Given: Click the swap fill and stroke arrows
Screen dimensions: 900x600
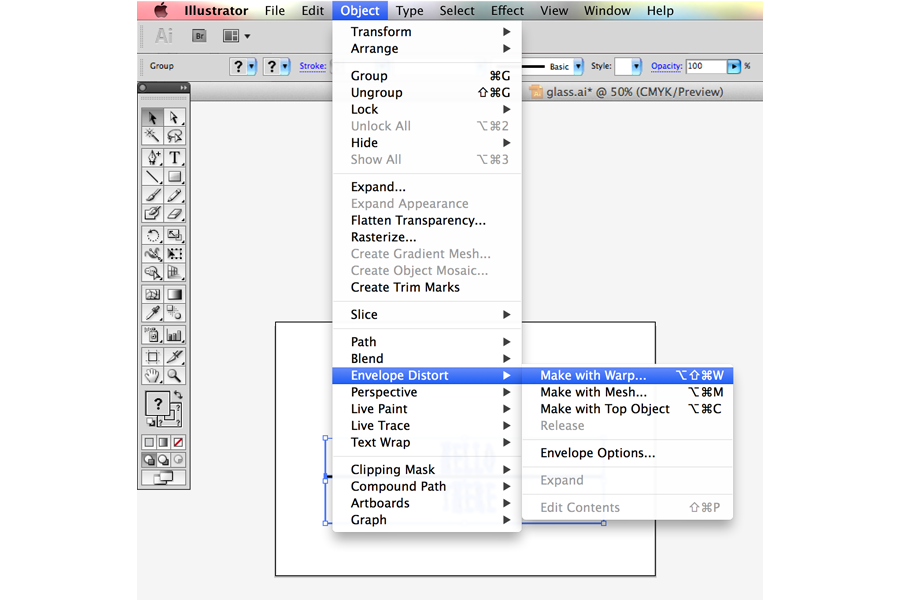Looking at the screenshot, I should (x=178, y=395).
